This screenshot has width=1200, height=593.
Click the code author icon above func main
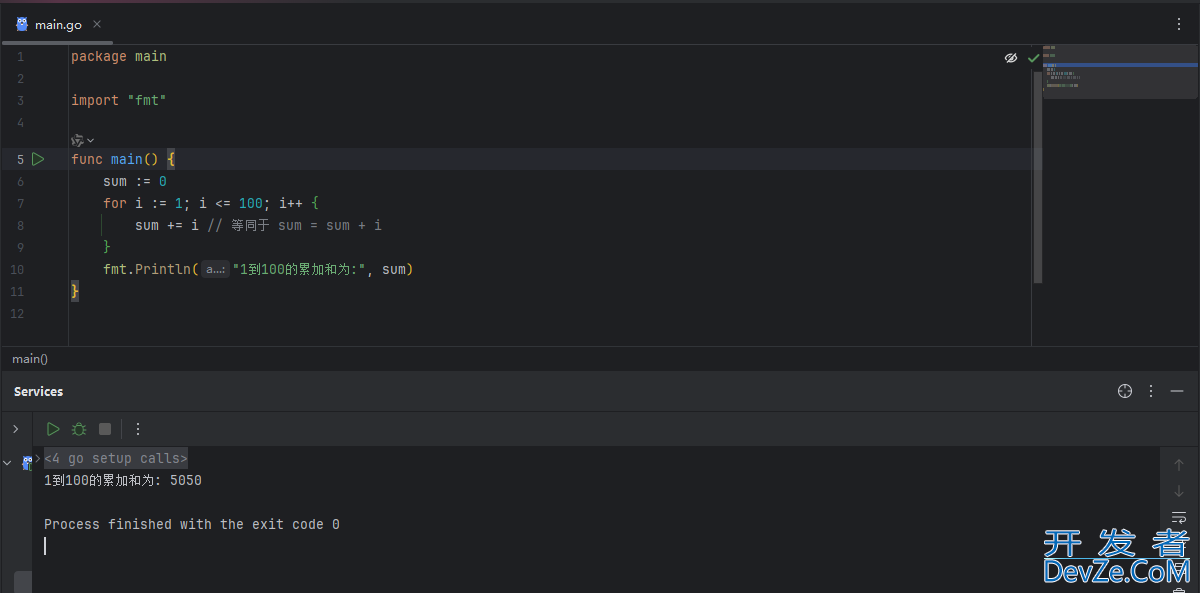pyautogui.click(x=77, y=140)
